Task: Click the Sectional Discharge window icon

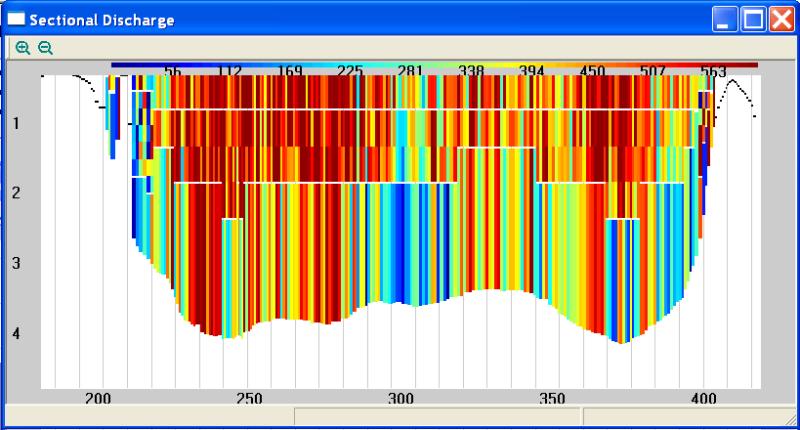Action: tap(15, 20)
